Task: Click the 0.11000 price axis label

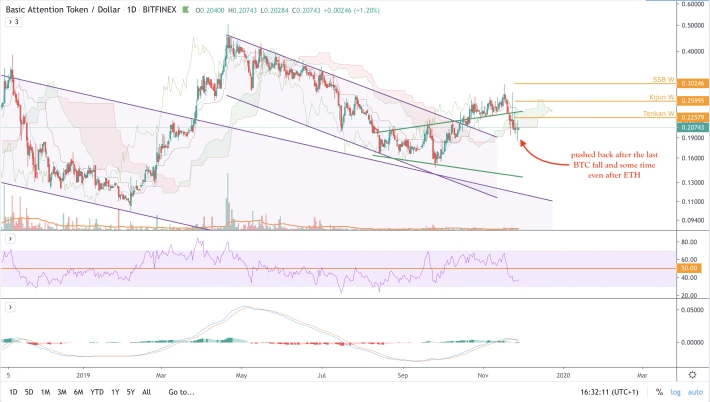Action: click(x=693, y=201)
